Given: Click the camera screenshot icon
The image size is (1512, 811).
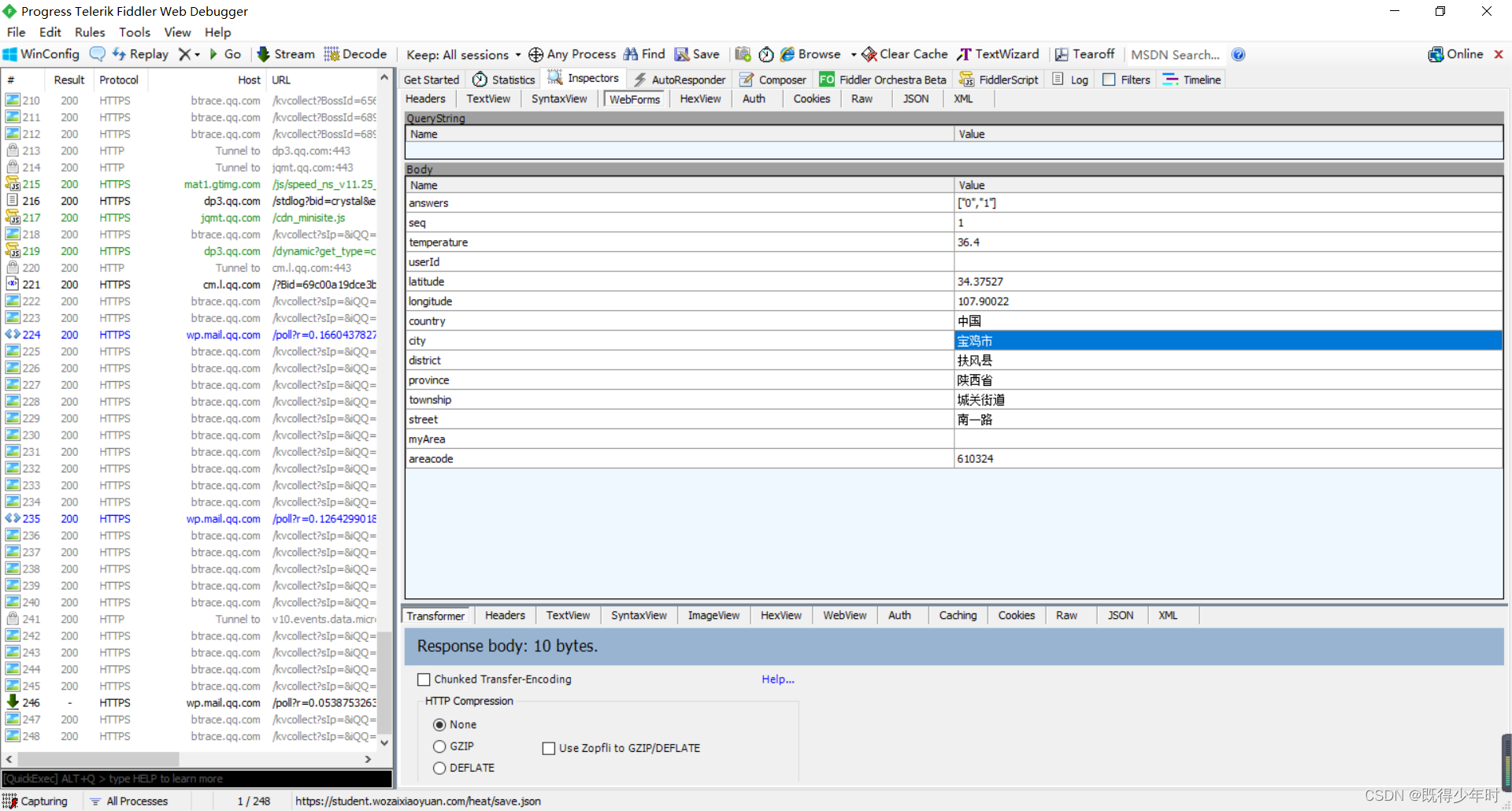Looking at the screenshot, I should point(743,54).
